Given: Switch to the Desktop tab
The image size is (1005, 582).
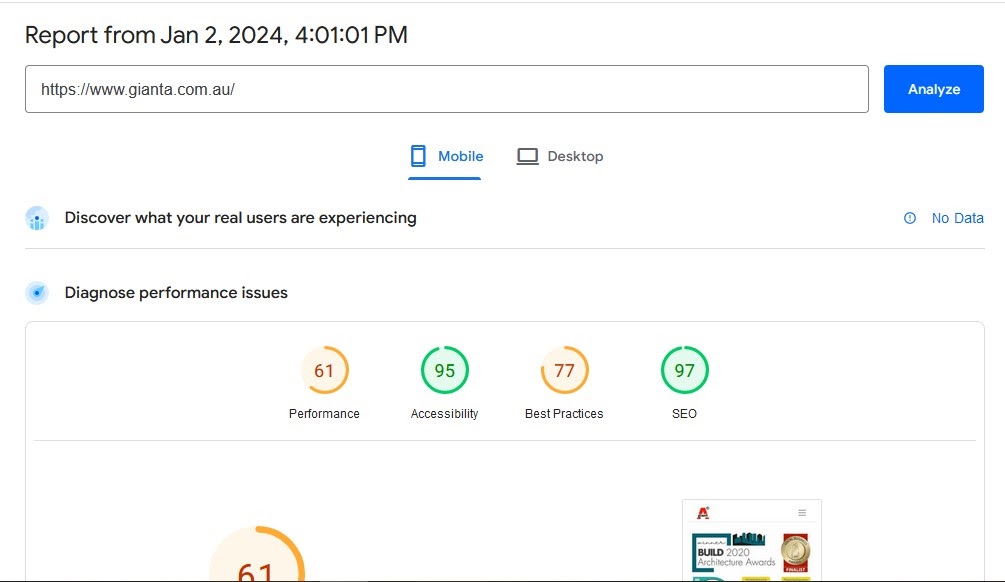Looking at the screenshot, I should pos(560,157).
